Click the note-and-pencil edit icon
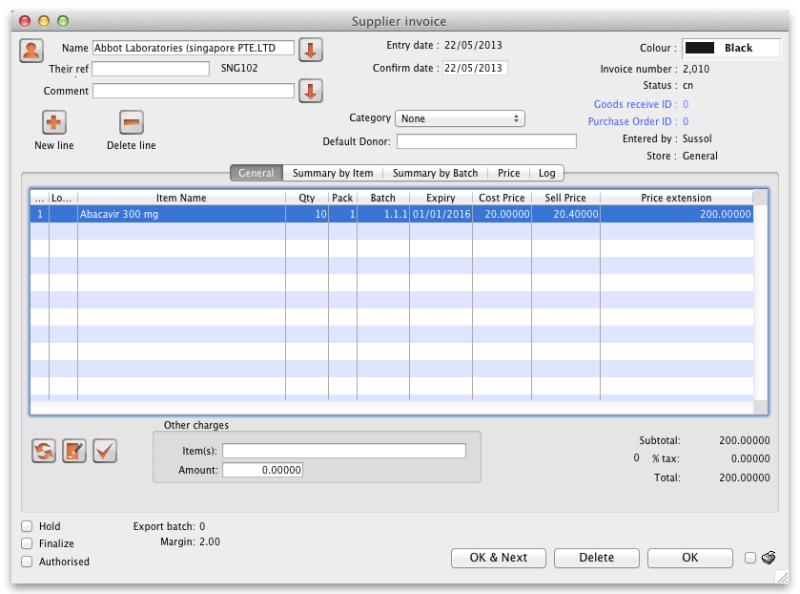The height and width of the screenshot is (594, 800). pyautogui.click(x=74, y=451)
